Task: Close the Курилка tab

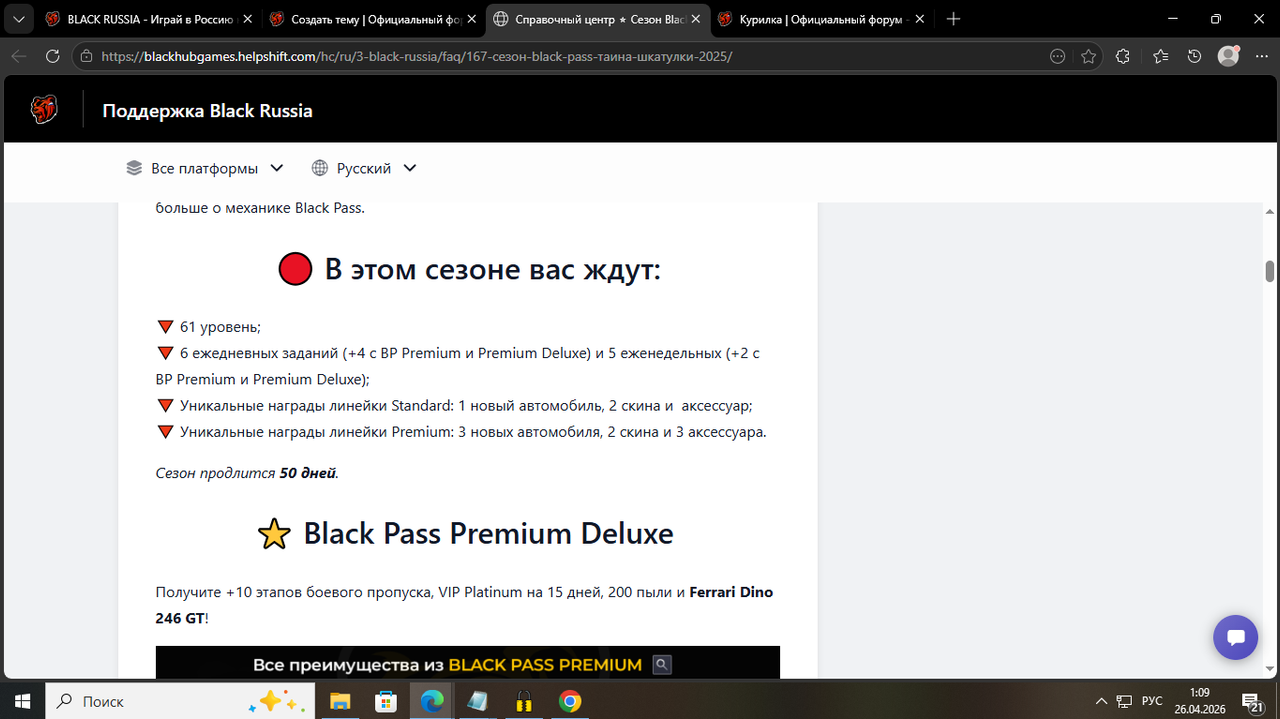Action: click(x=919, y=19)
